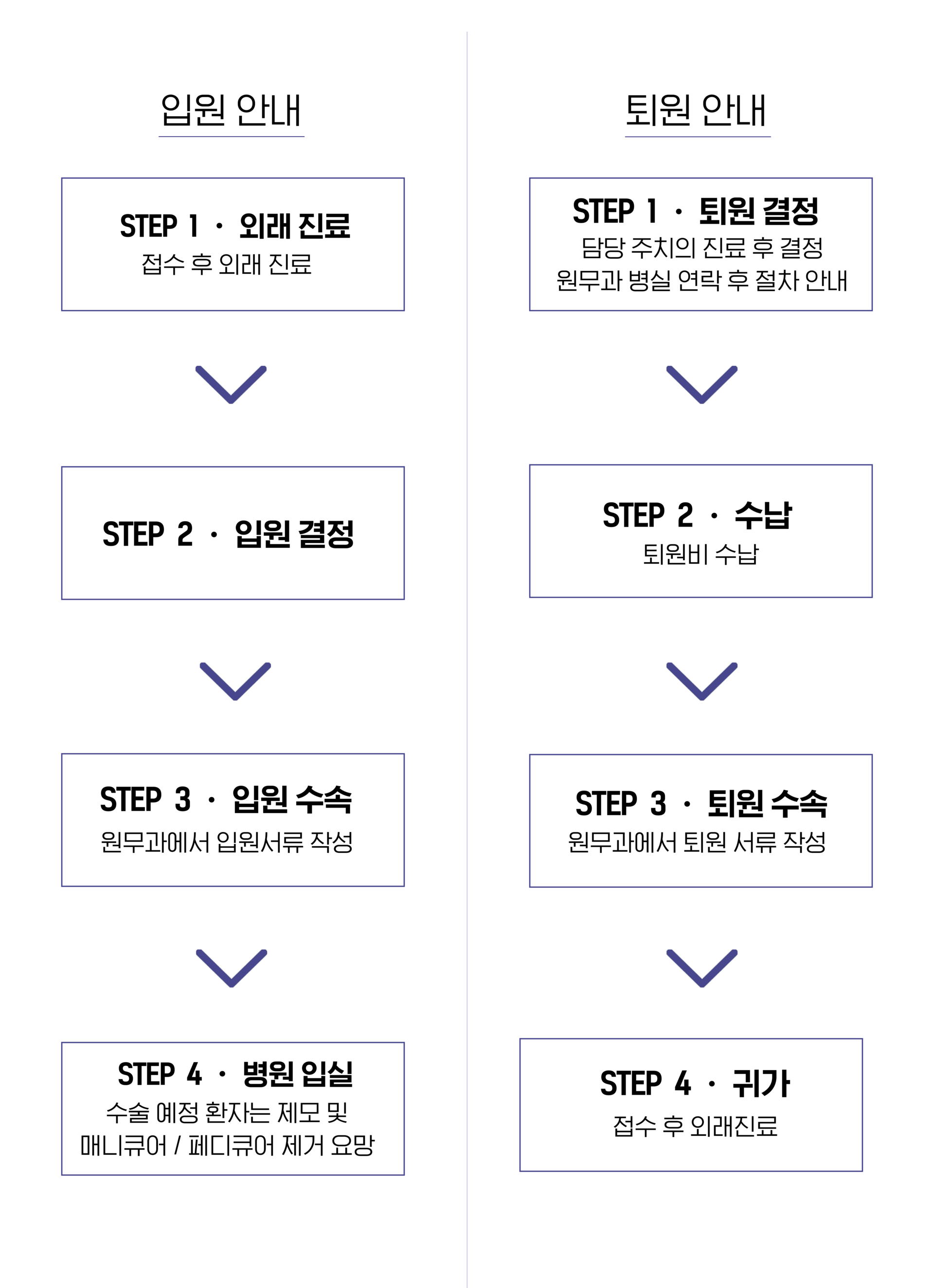Image resolution: width=934 pixels, height=1288 pixels.
Task: Click the 매니큐어 / 페디큐어 제거 요망 text
Action: (x=227, y=1145)
